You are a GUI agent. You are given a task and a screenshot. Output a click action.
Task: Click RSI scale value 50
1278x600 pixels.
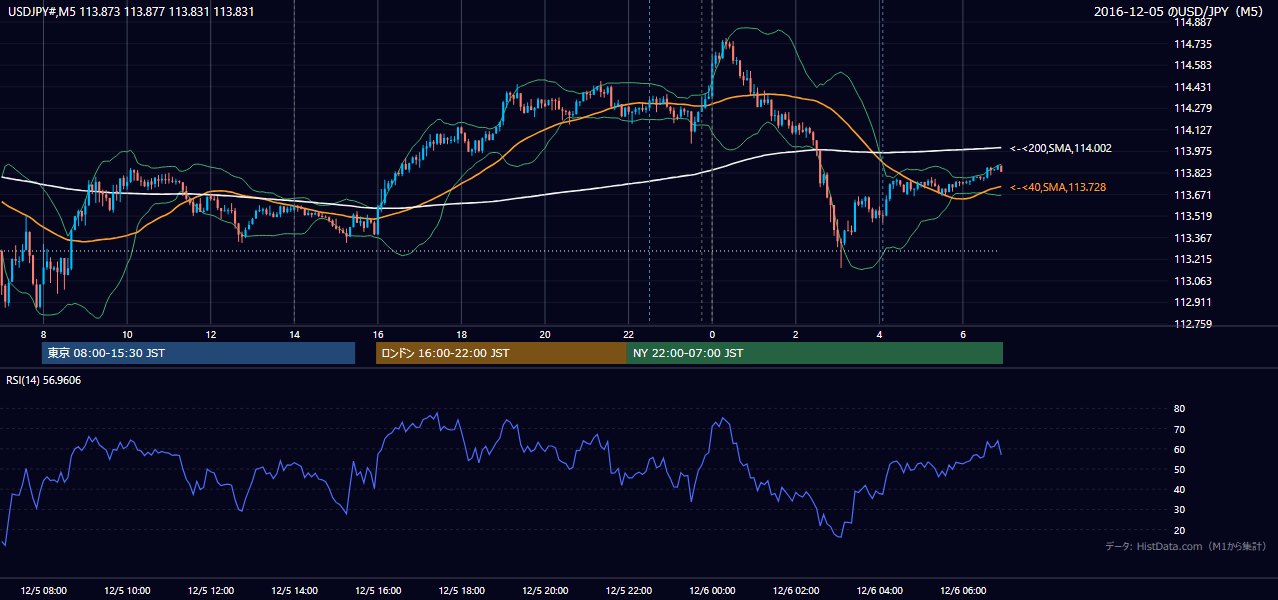[x=1179, y=469]
